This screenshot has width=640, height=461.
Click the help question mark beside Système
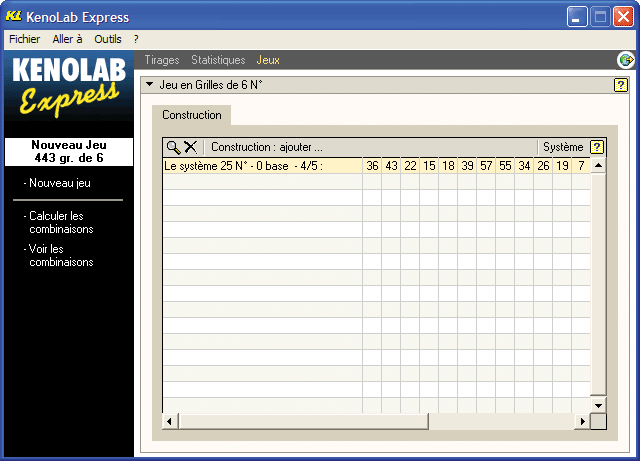point(597,147)
